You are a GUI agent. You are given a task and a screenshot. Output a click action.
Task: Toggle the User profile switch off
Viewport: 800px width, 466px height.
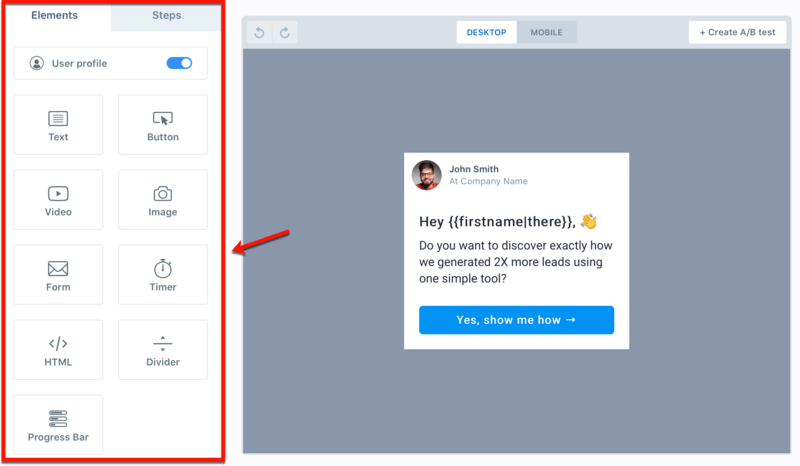[179, 63]
